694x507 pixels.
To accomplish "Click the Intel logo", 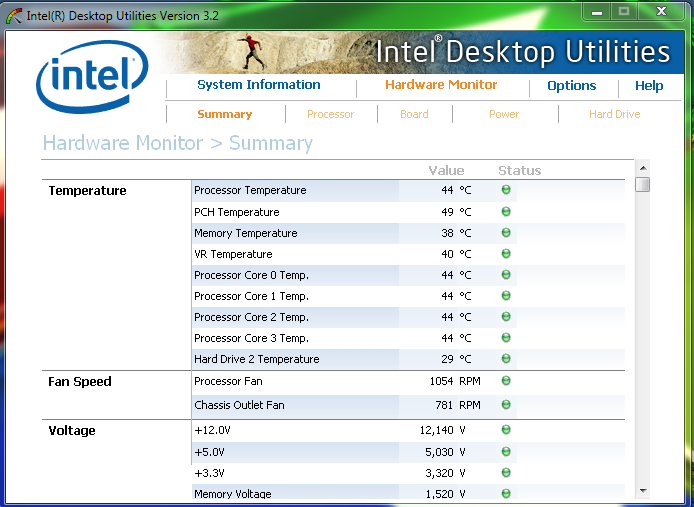I will click(x=92, y=77).
